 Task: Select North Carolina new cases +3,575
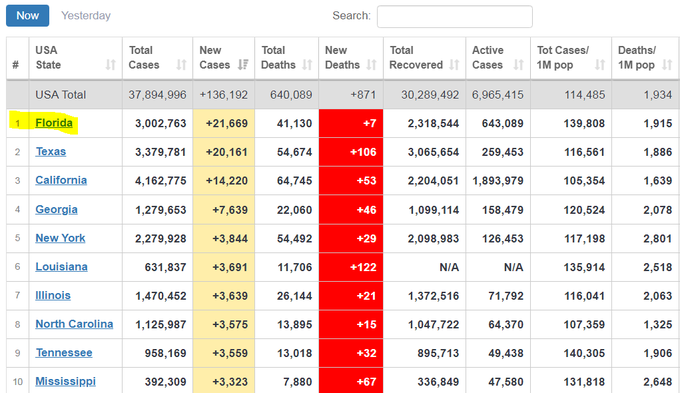click(230, 324)
